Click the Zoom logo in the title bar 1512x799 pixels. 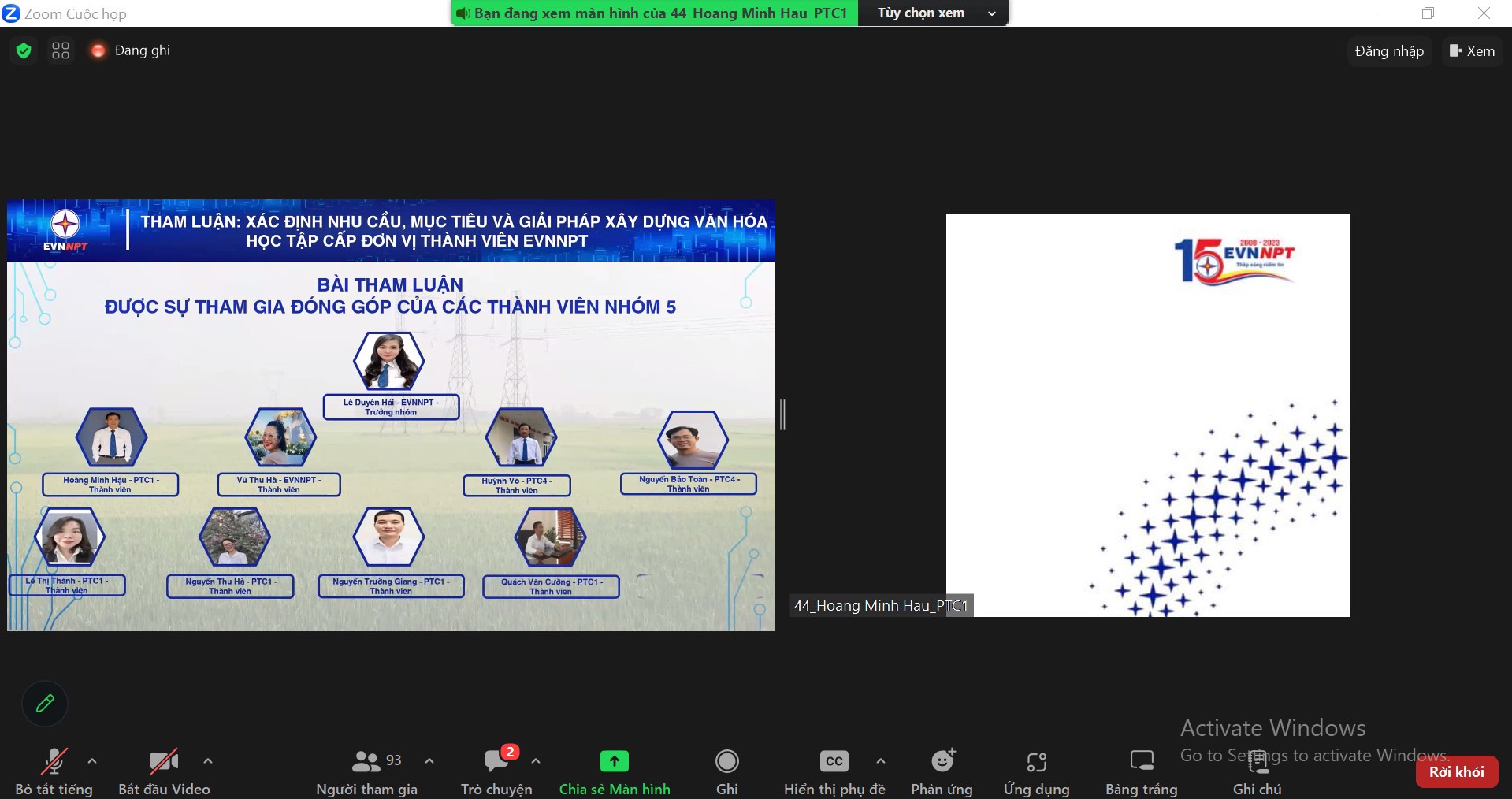[x=11, y=13]
